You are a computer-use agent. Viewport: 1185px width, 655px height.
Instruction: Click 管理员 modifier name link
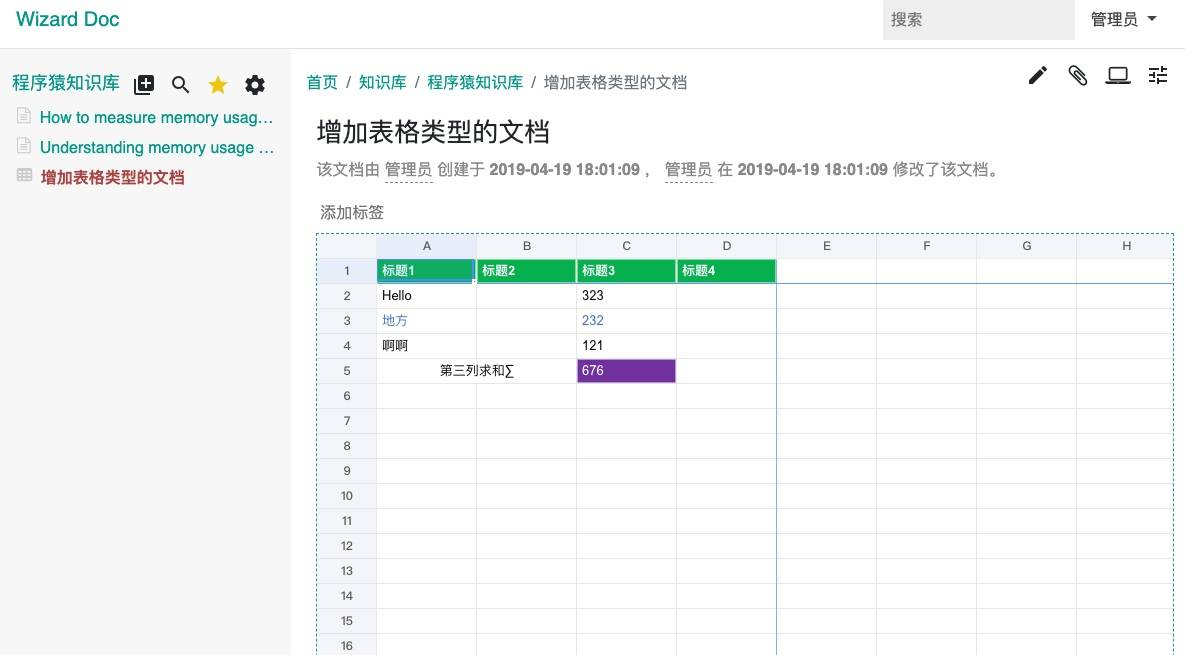(x=688, y=170)
